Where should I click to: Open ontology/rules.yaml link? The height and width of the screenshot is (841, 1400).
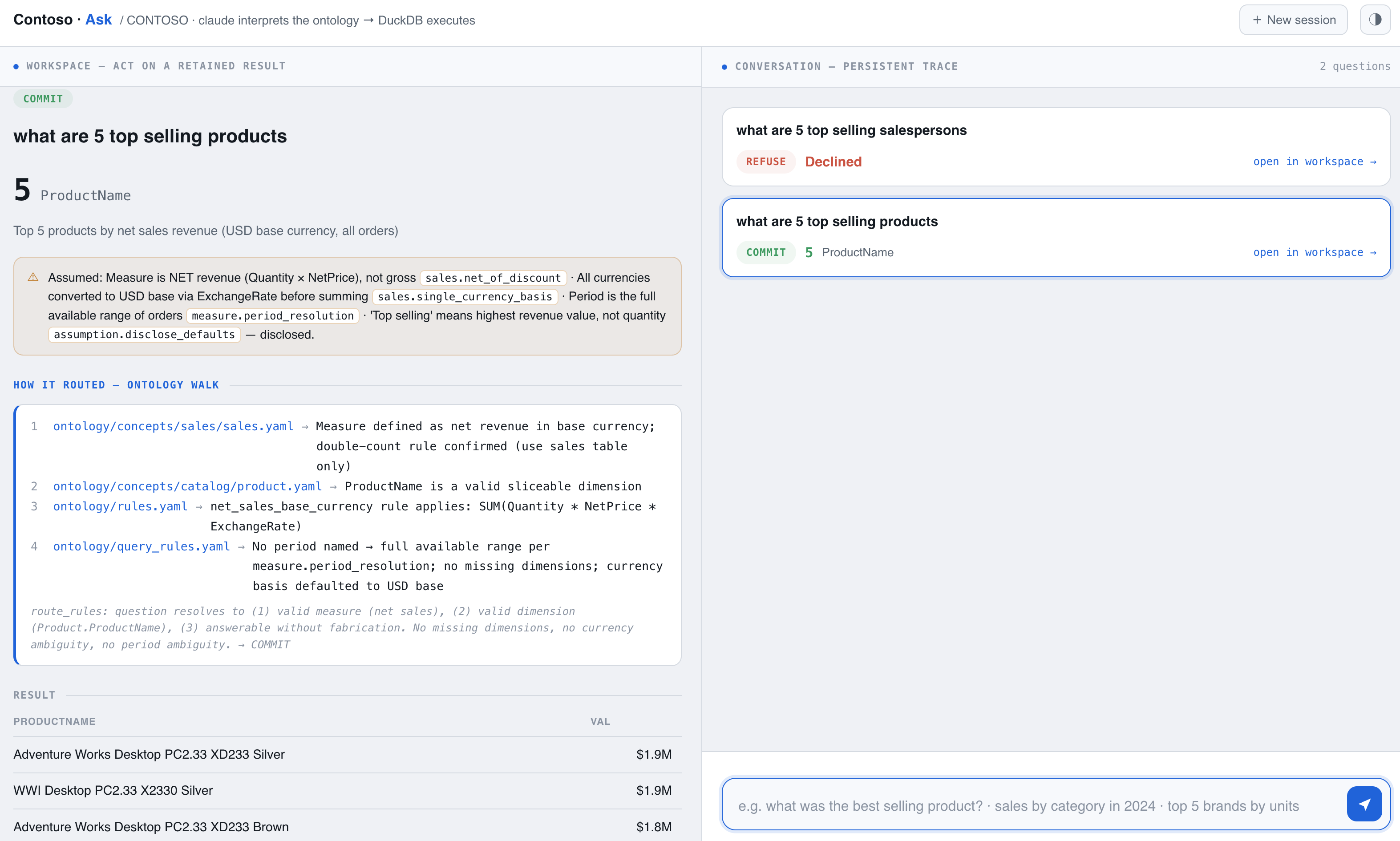(120, 506)
